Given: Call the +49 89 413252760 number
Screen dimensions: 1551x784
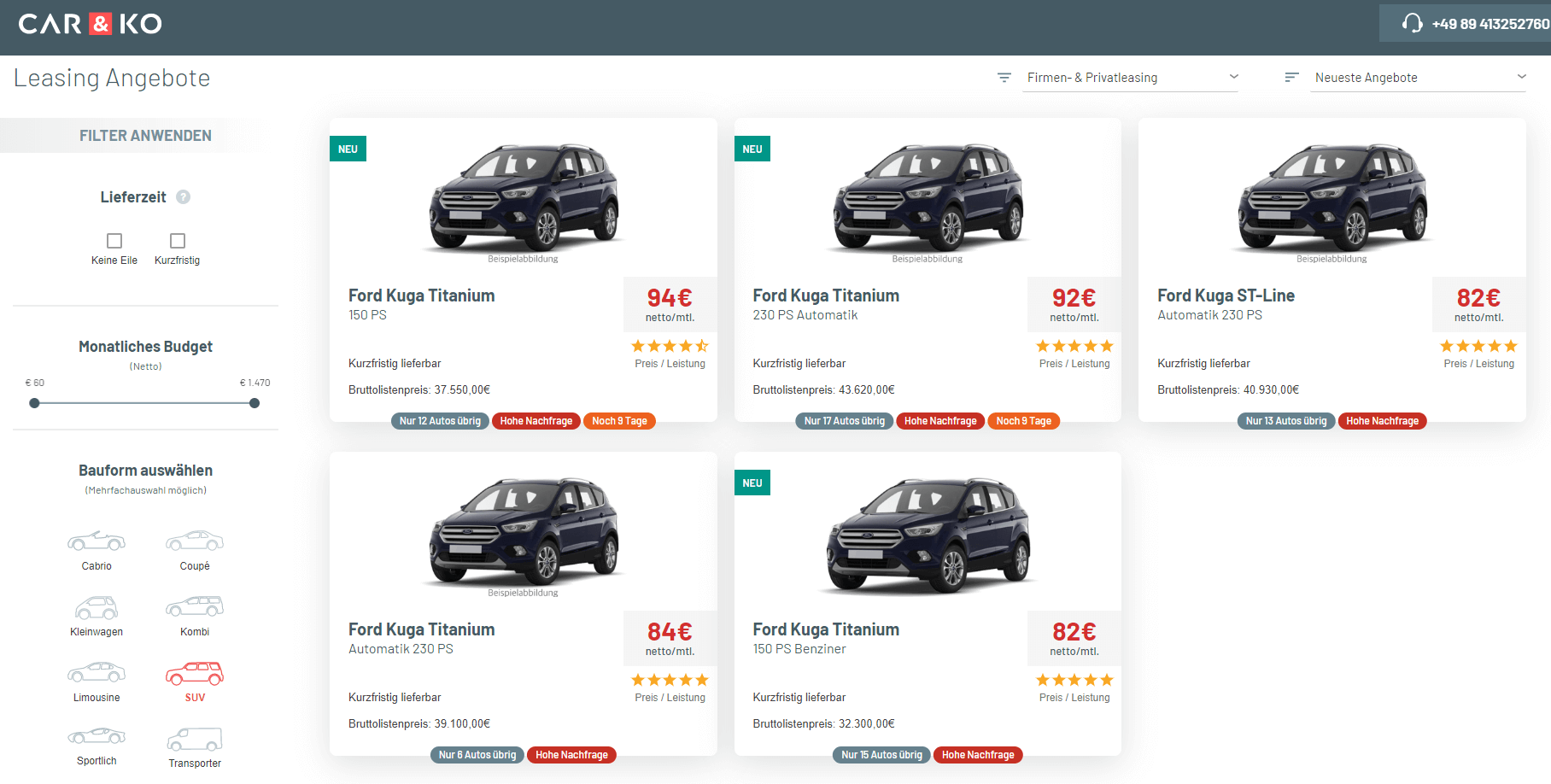Looking at the screenshot, I should click(1490, 24).
